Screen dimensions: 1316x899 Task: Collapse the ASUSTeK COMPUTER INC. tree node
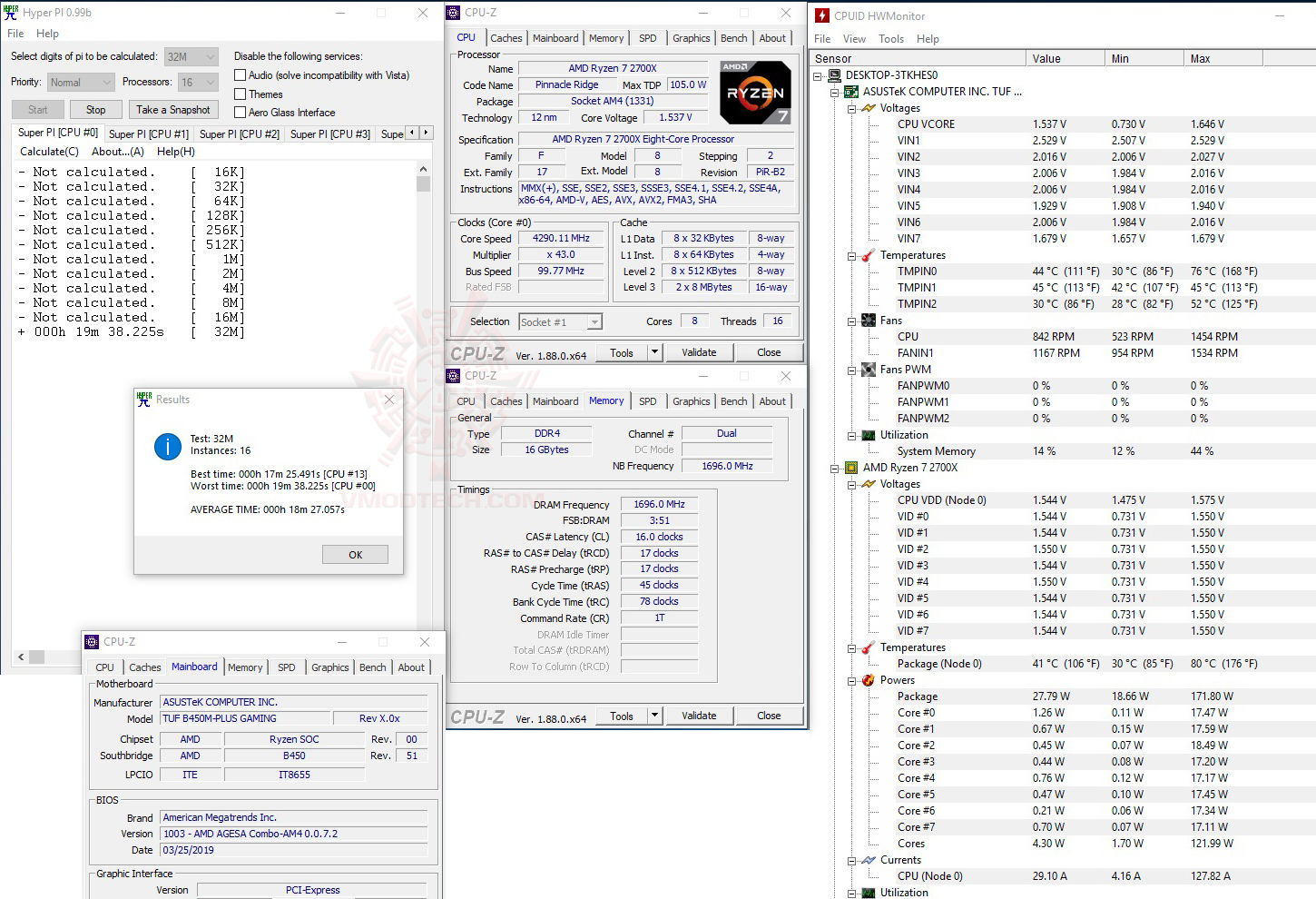pyautogui.click(x=835, y=92)
